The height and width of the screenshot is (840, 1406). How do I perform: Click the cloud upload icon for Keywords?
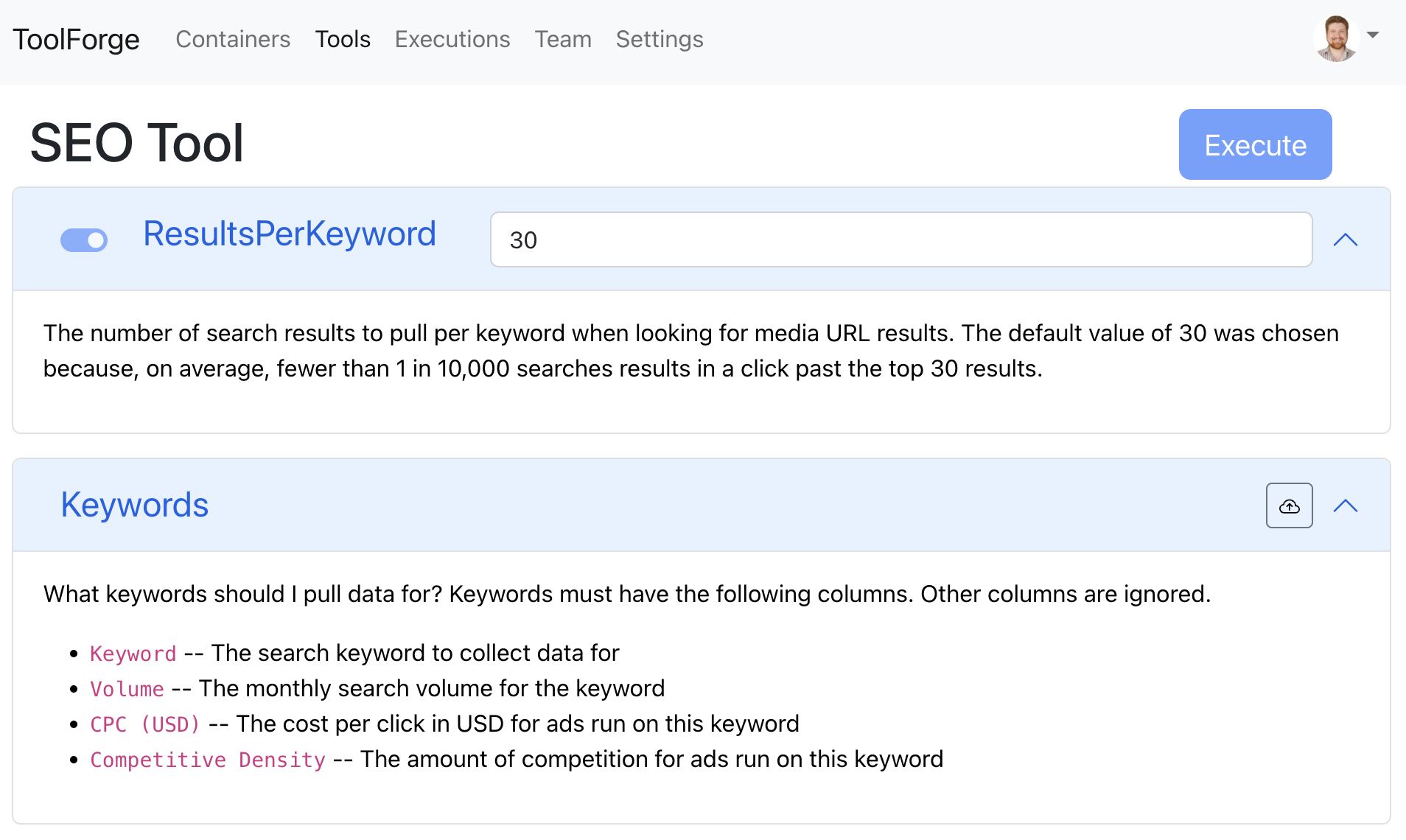tap(1289, 505)
